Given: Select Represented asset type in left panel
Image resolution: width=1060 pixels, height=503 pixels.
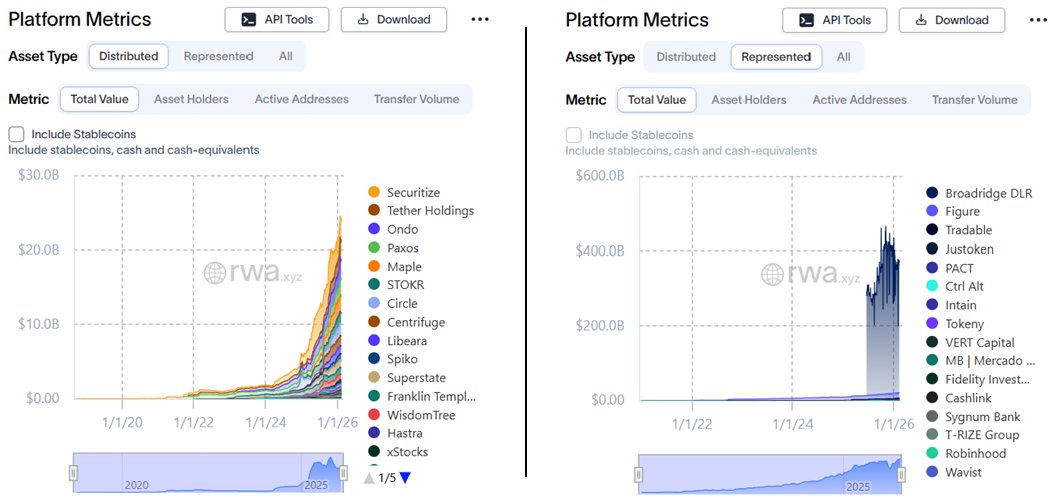Looking at the screenshot, I should pyautogui.click(x=218, y=56).
